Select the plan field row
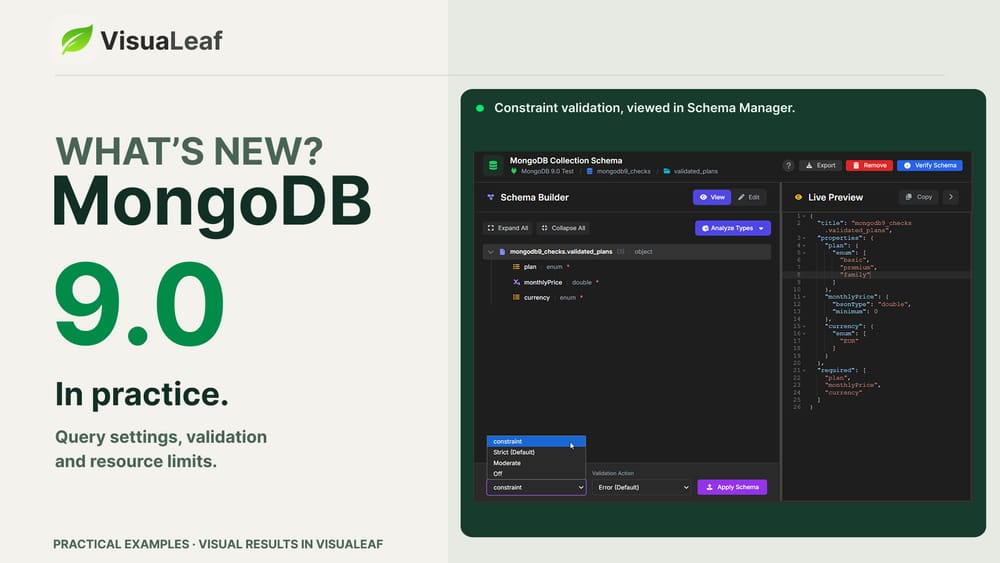The width and height of the screenshot is (1000, 563). (x=627, y=267)
